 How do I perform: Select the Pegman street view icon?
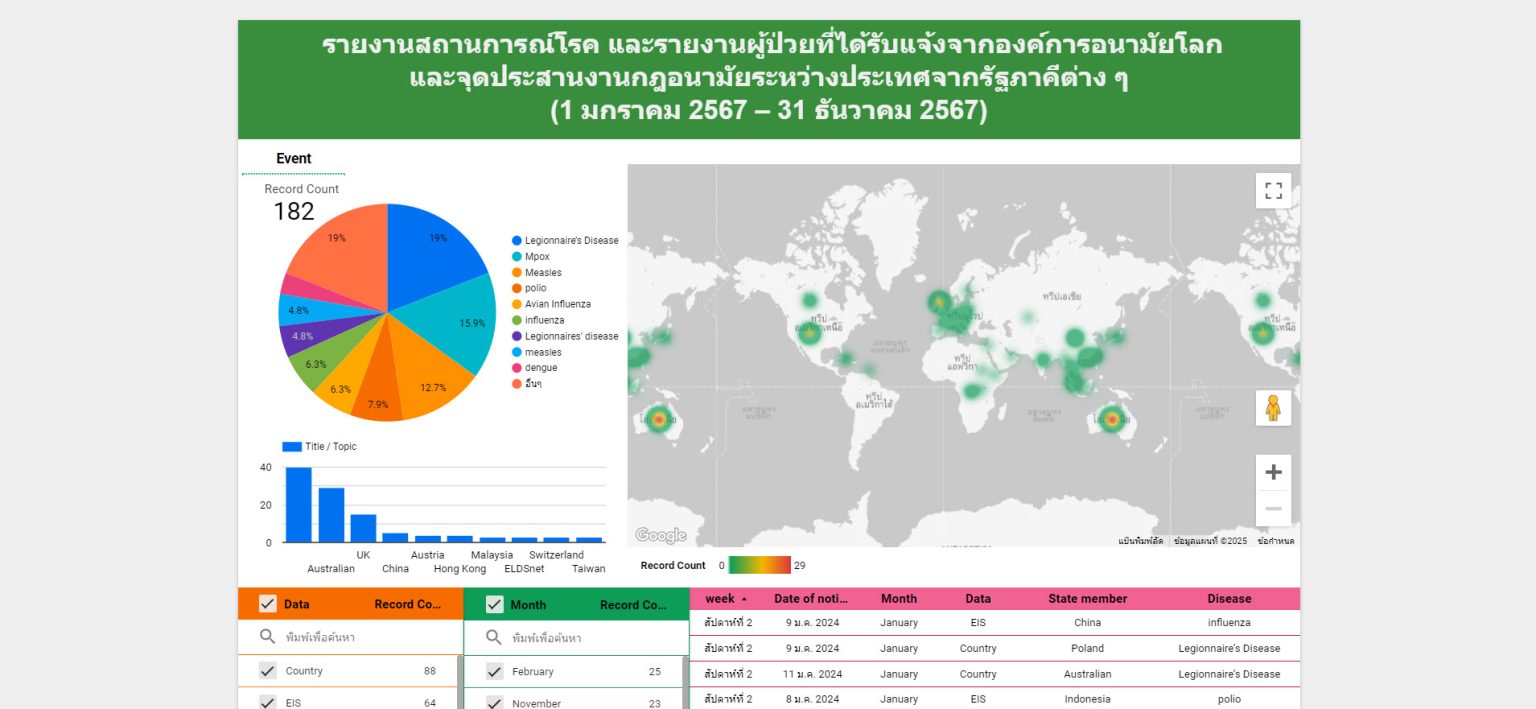[x=1273, y=407]
